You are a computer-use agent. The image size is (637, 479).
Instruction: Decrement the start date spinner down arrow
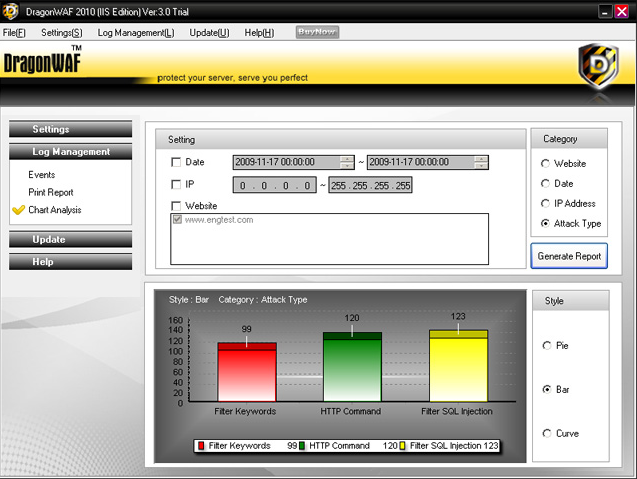pyautogui.click(x=347, y=166)
